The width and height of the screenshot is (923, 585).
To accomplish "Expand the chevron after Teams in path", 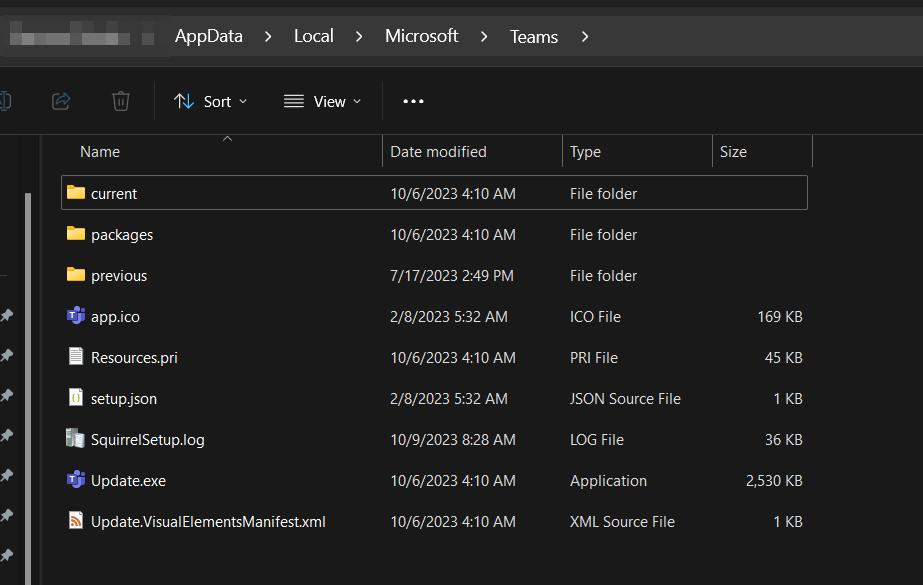I will click(x=585, y=37).
